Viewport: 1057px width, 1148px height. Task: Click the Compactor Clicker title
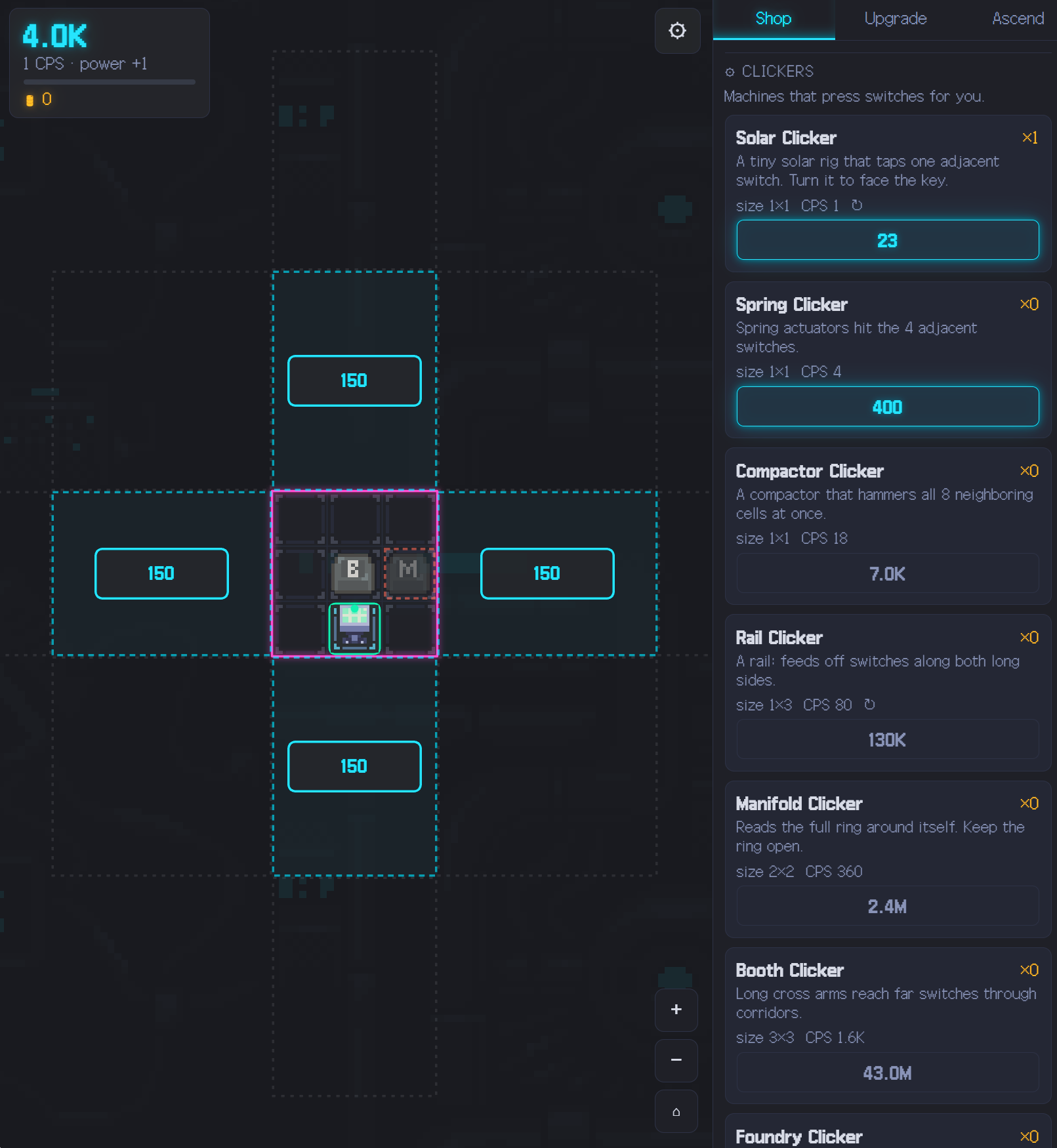tap(809, 471)
